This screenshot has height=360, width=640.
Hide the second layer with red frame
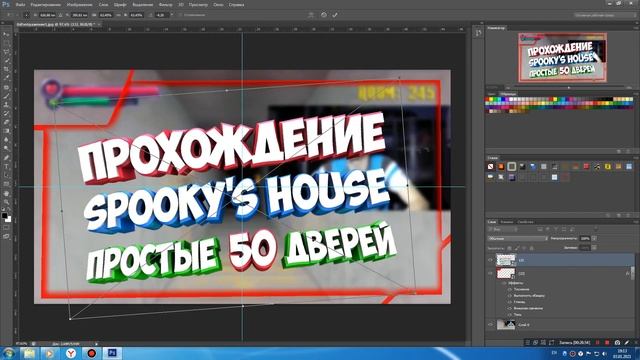(x=490, y=273)
